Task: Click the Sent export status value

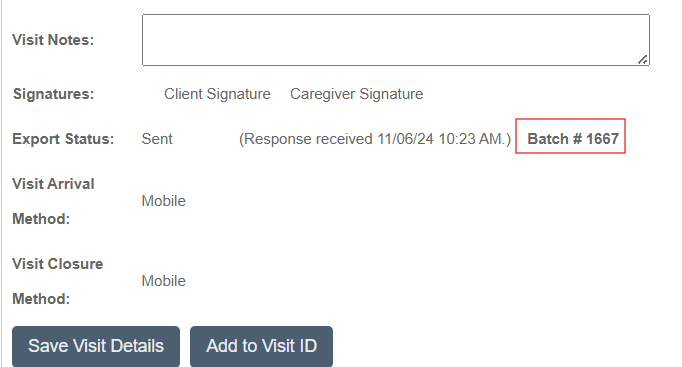Action: [157, 139]
